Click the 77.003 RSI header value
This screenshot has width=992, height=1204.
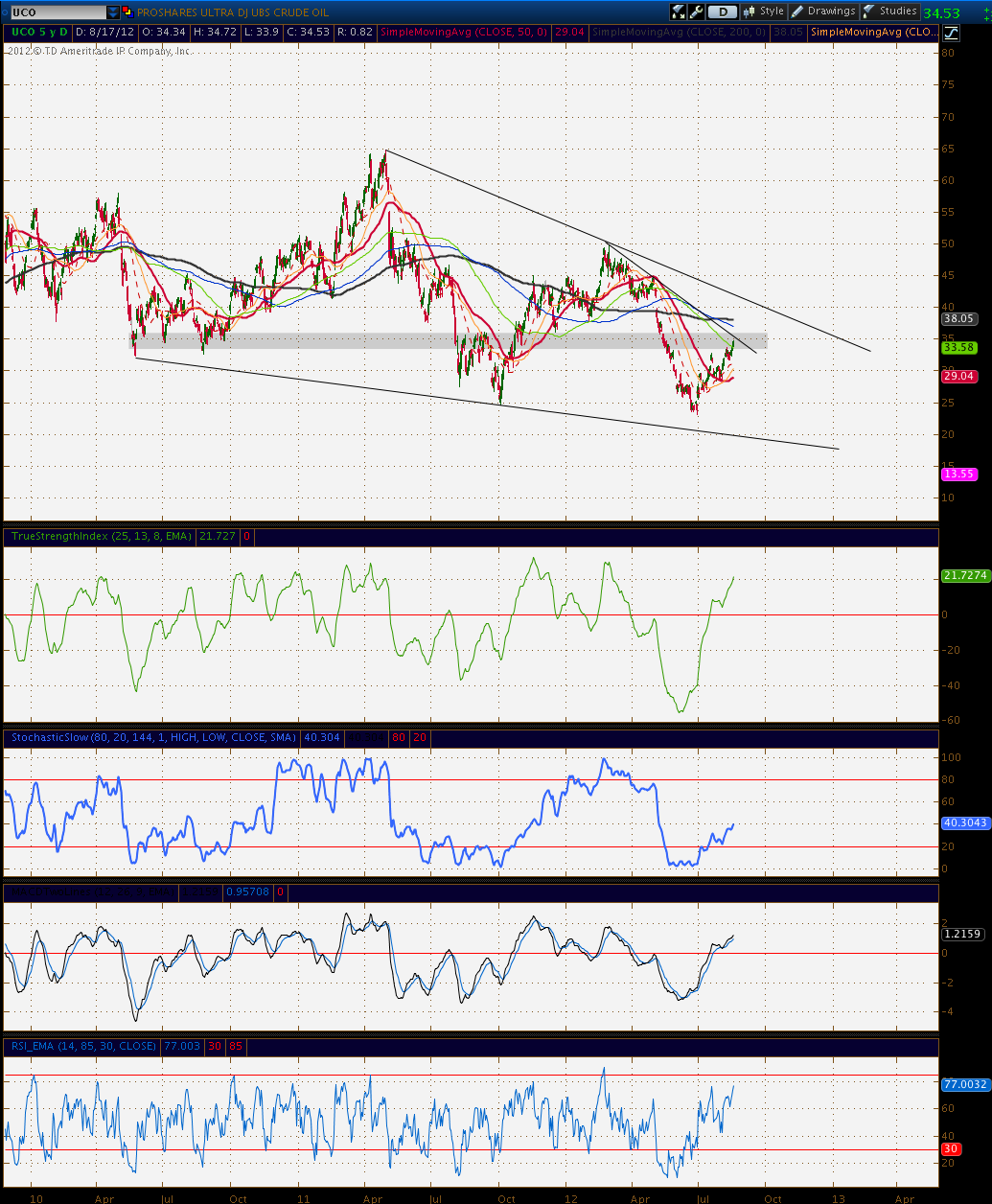[182, 1046]
